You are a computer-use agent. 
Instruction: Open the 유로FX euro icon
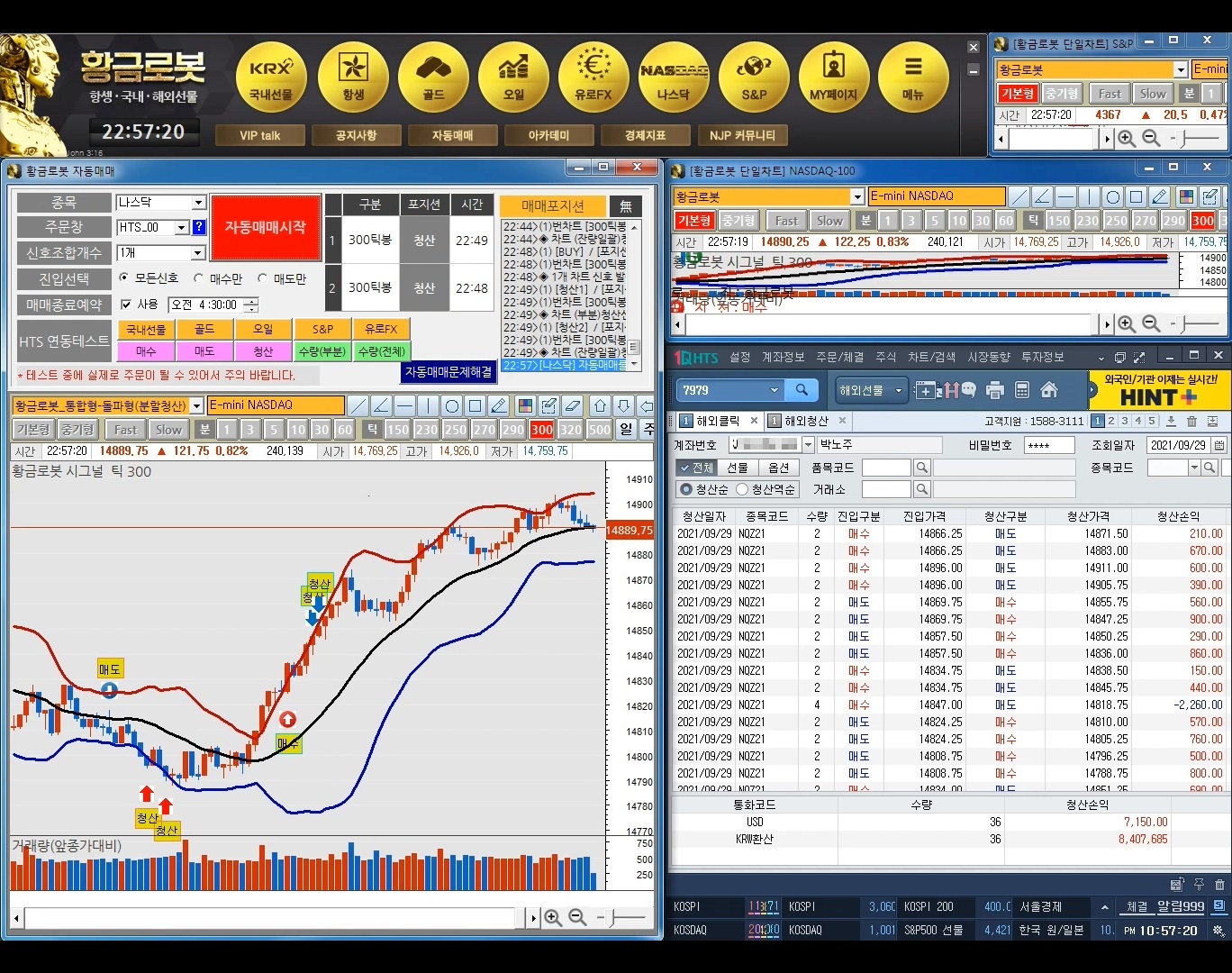tap(593, 77)
